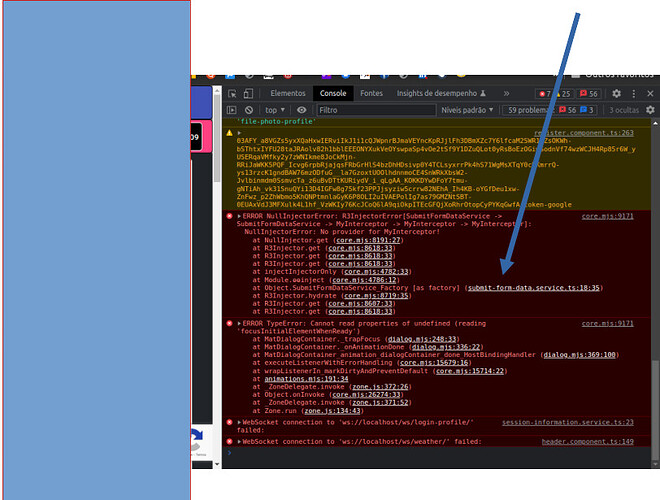Expand the yellow token warning message
Viewport: 660px width, 500px height.
coord(239,133)
